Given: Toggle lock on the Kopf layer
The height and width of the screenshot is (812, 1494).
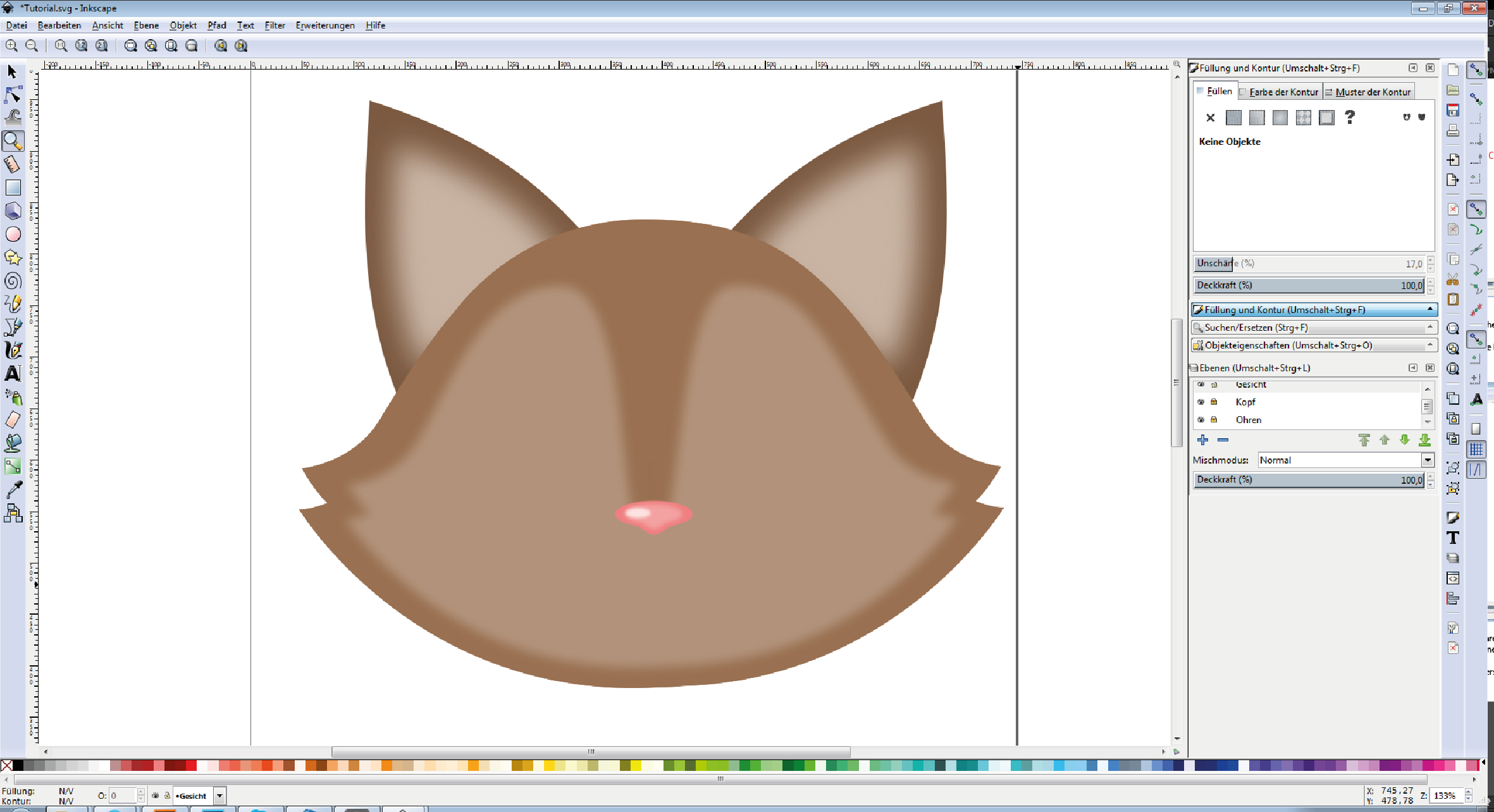Looking at the screenshot, I should (x=1214, y=402).
